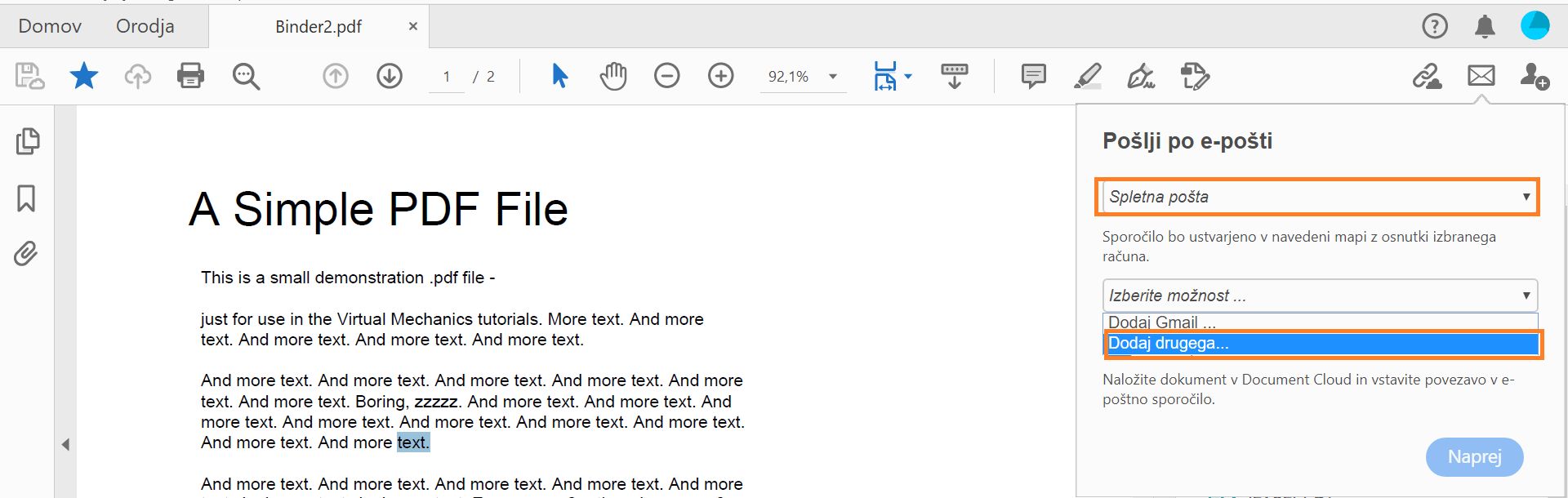Add a comment with sticky note icon
1568x498 pixels.
tap(1033, 76)
